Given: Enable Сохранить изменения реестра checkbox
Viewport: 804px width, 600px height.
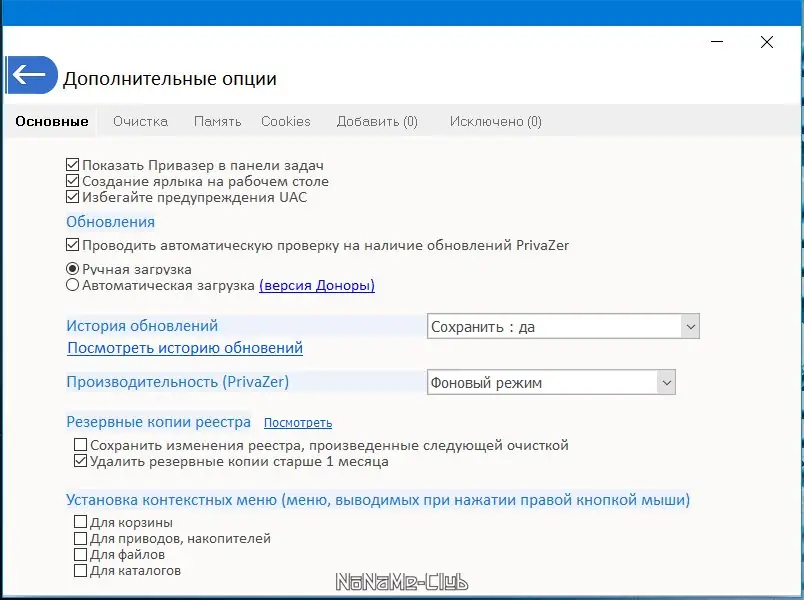Looking at the screenshot, I should [81, 445].
